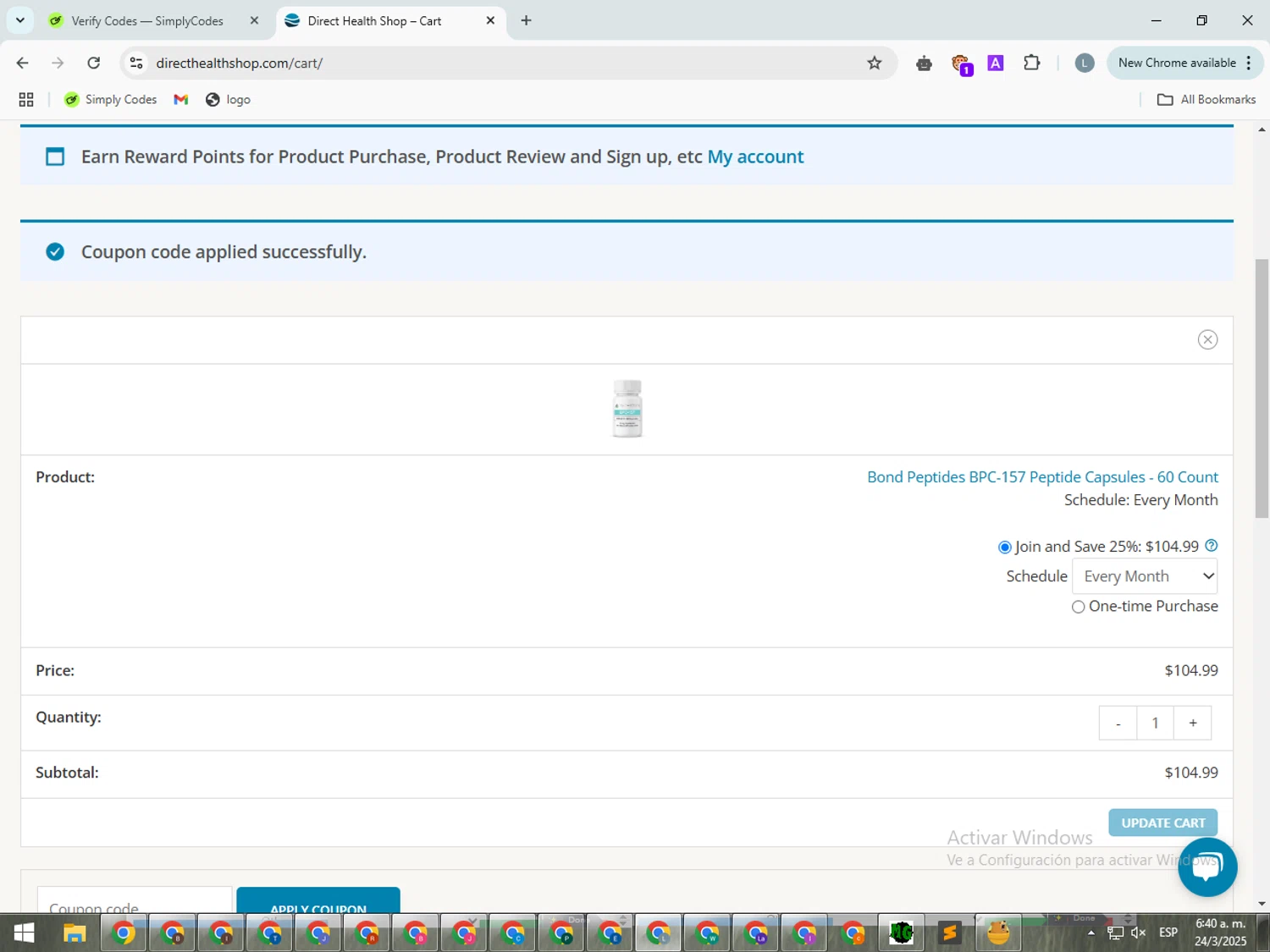The image size is (1270, 952).
Task: Open site information icon in address bar
Action: click(136, 63)
